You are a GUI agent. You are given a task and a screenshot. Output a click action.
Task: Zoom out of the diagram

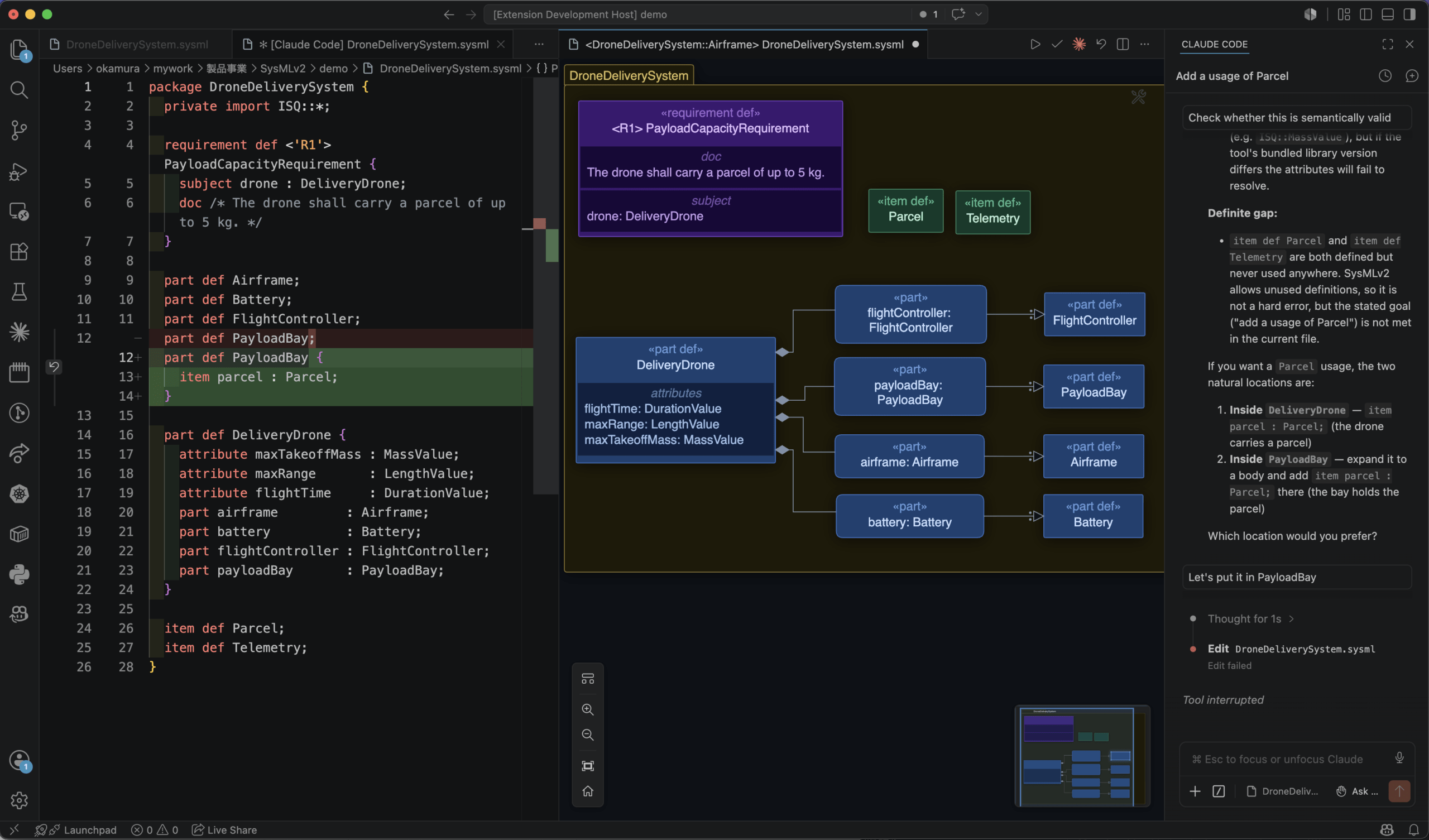coord(588,735)
